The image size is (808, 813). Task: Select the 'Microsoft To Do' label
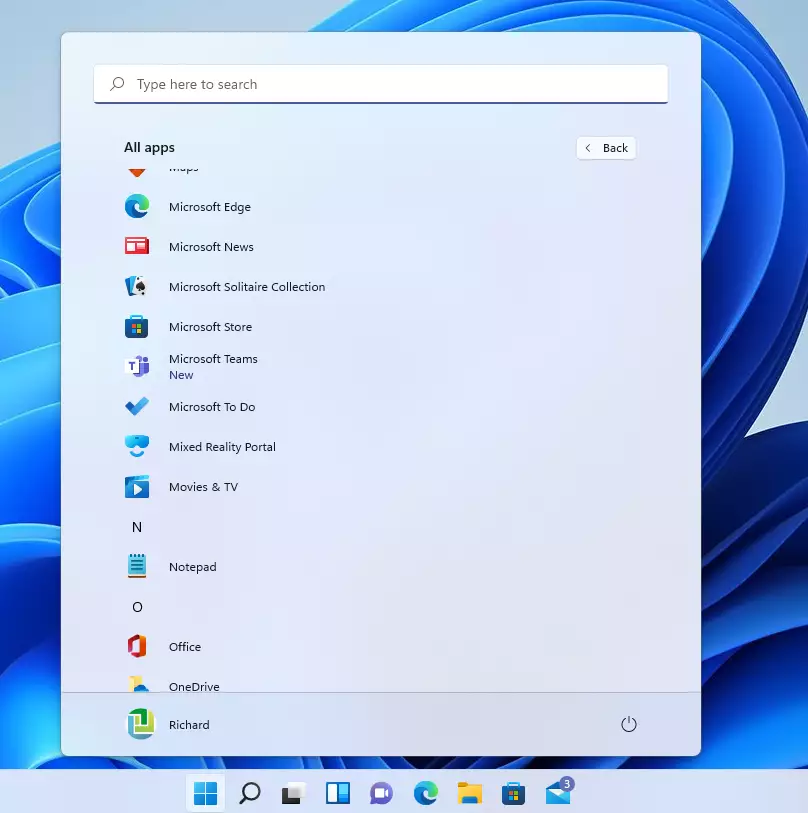point(212,407)
